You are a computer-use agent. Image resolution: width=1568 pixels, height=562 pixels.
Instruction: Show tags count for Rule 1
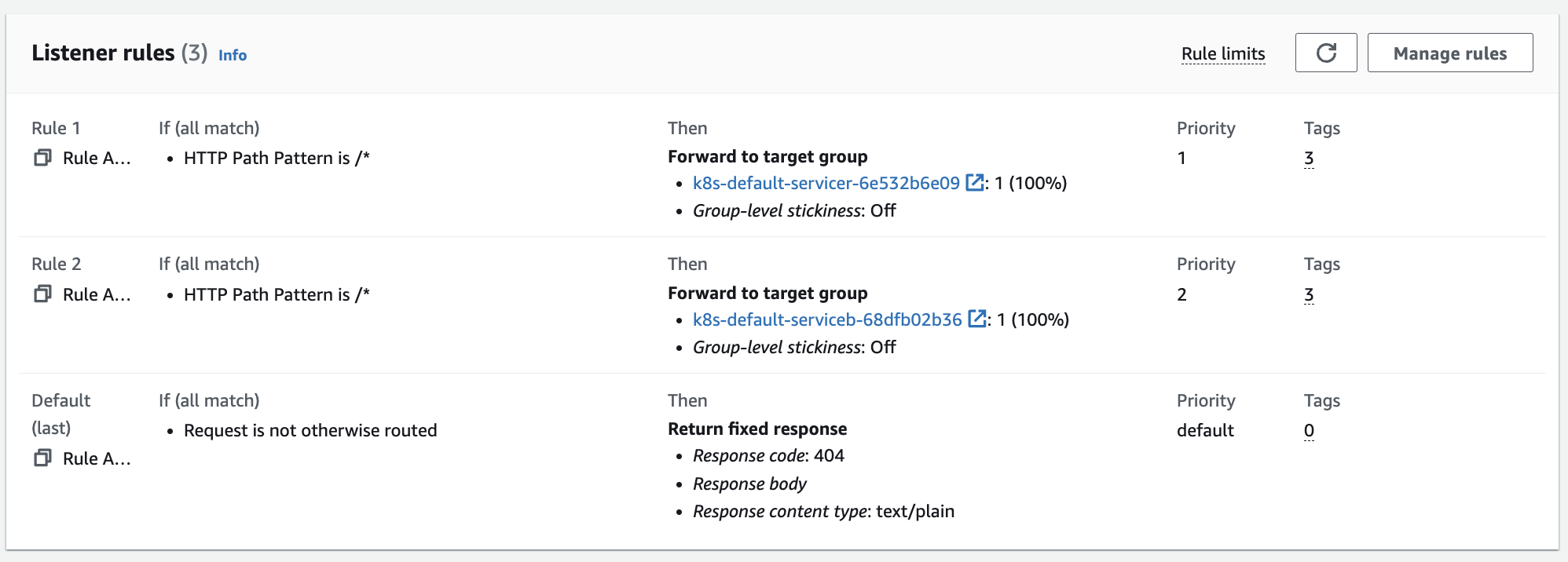pos(1309,158)
